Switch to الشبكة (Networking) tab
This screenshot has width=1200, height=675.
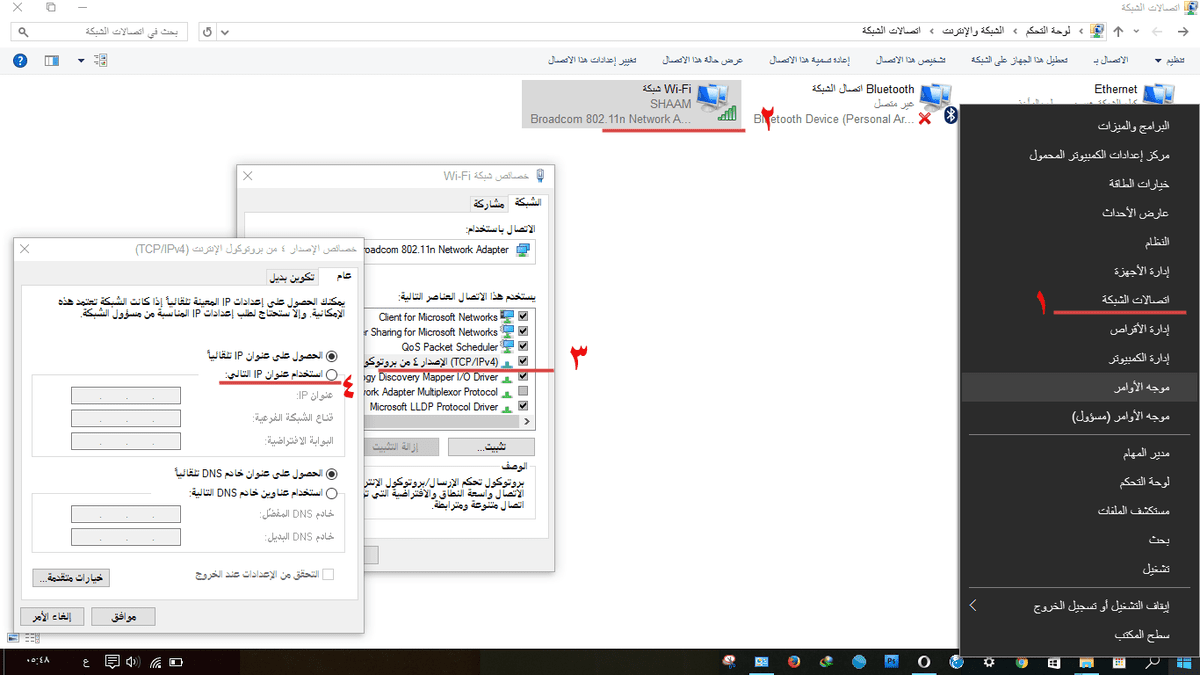click(527, 202)
